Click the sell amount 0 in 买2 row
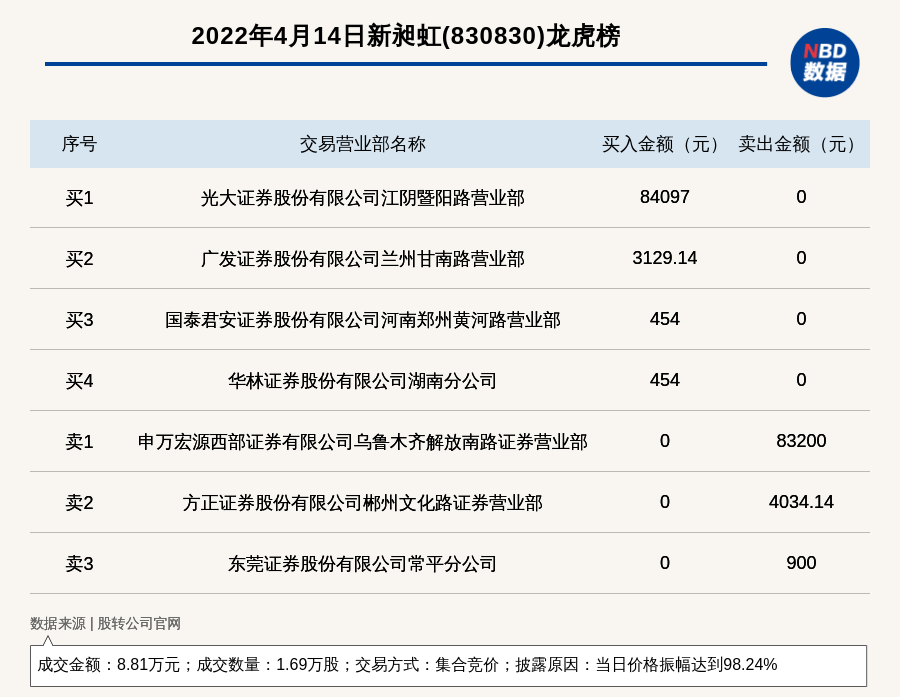Image resolution: width=900 pixels, height=697 pixels. point(801,258)
